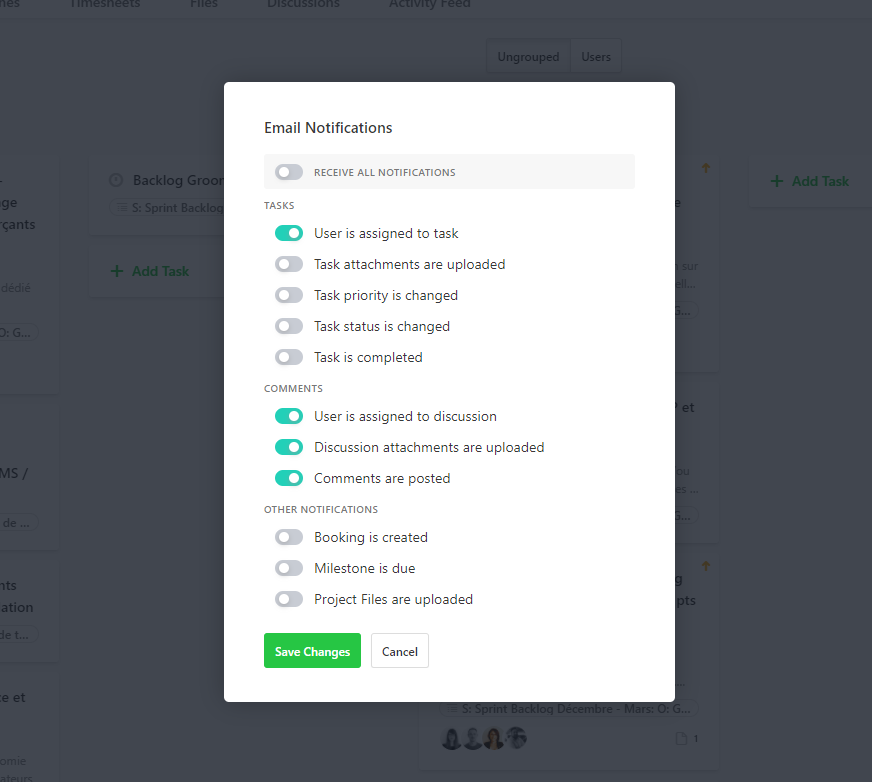Enable Task status is changed notification
The height and width of the screenshot is (782, 872).
pos(289,326)
